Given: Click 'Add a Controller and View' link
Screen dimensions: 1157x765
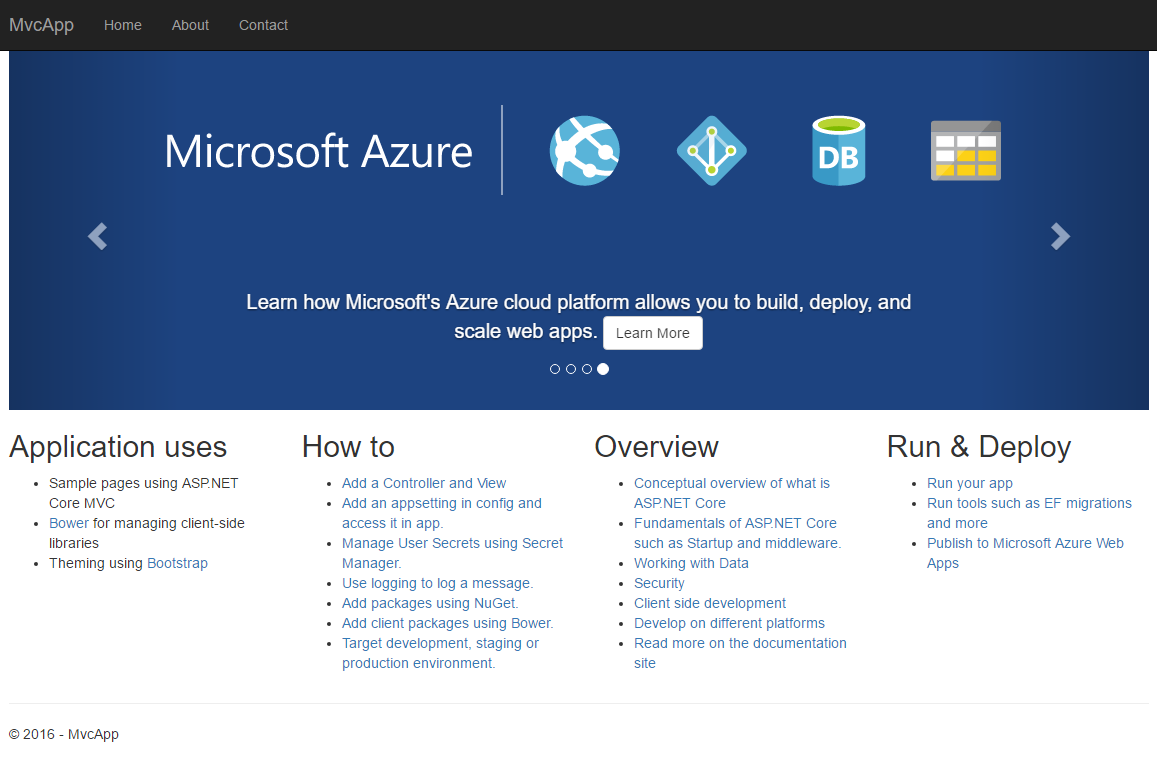Looking at the screenshot, I should click(424, 483).
